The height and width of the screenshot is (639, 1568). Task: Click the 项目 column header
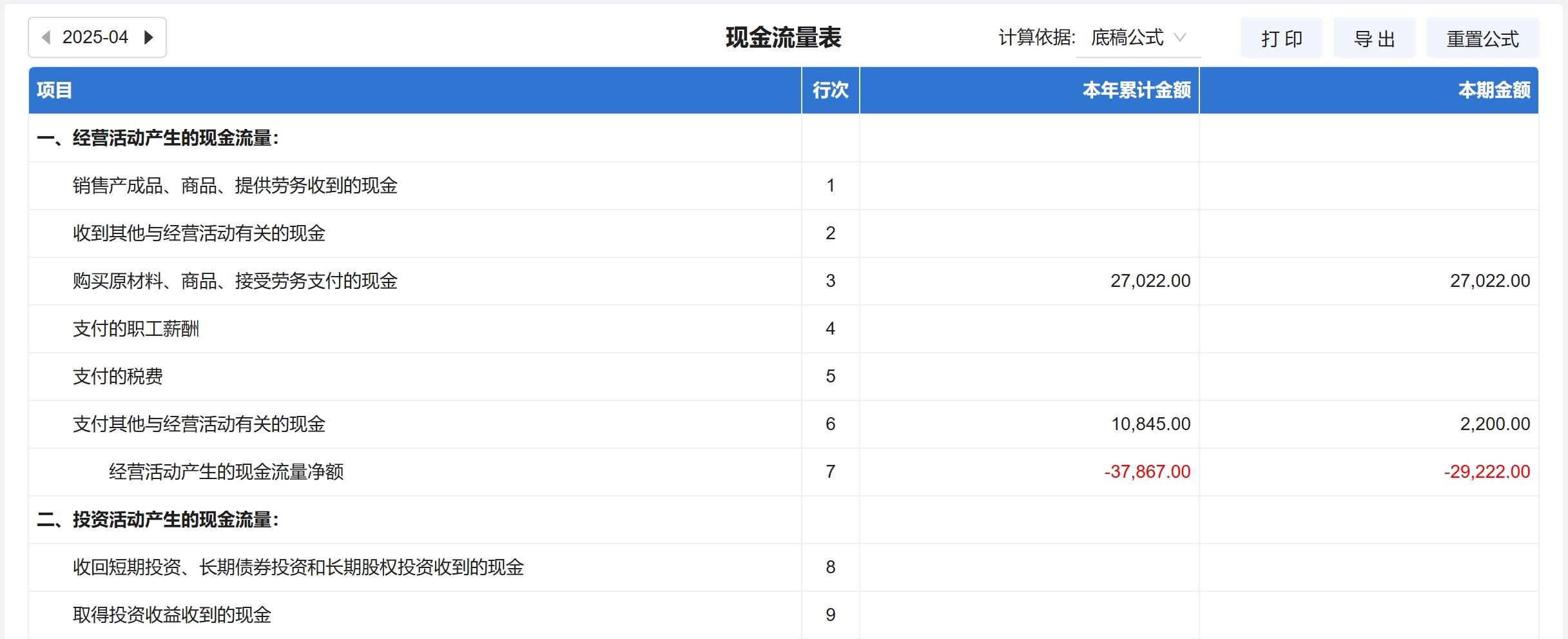point(54,90)
